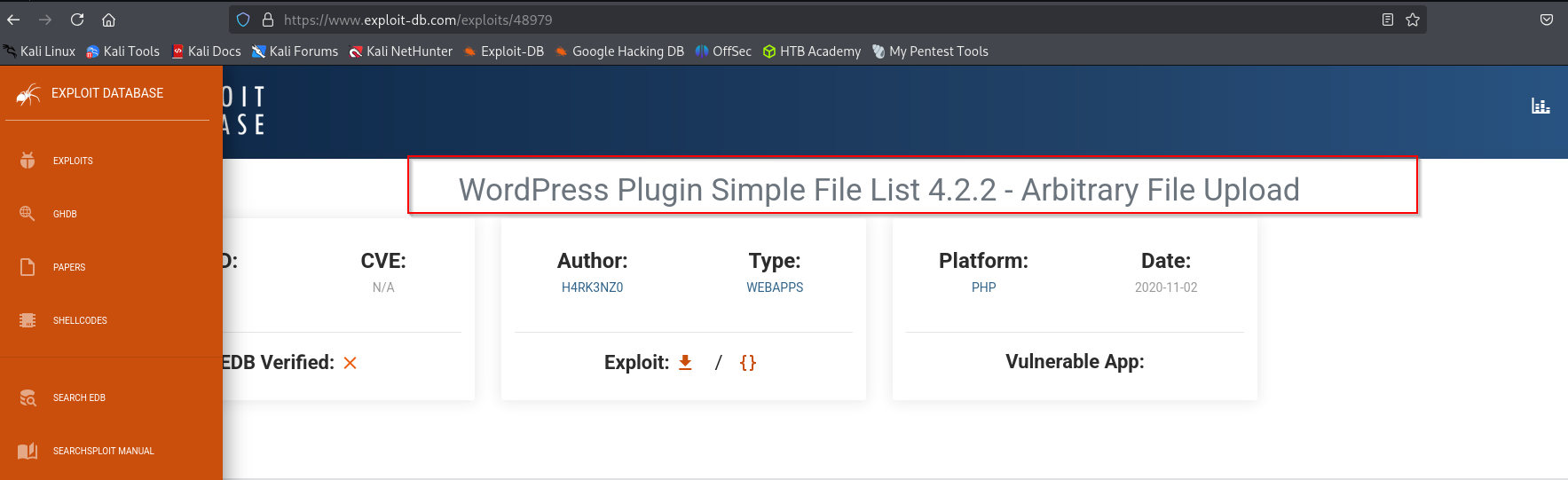Open the SearchSploit Manual entry
This screenshot has width=1568, height=480.
click(102, 451)
